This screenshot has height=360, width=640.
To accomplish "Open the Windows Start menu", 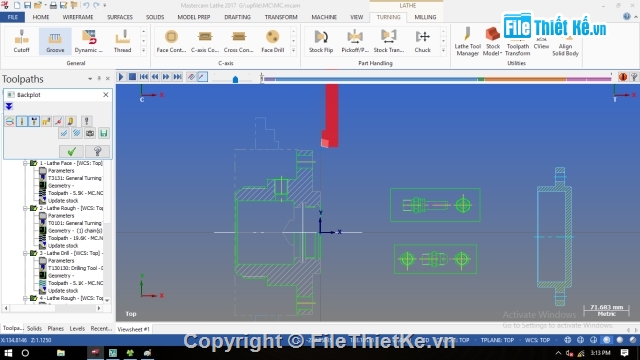I will pos(8,353).
